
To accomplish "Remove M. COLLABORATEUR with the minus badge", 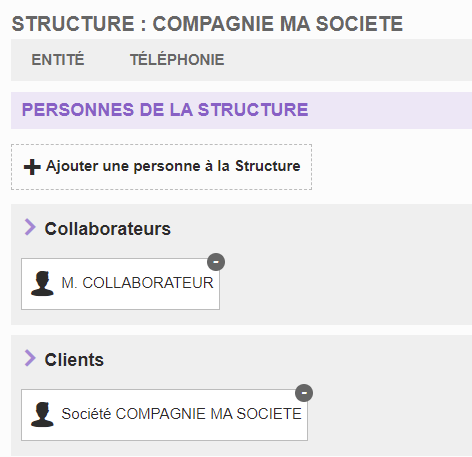I will pyautogui.click(x=216, y=262).
